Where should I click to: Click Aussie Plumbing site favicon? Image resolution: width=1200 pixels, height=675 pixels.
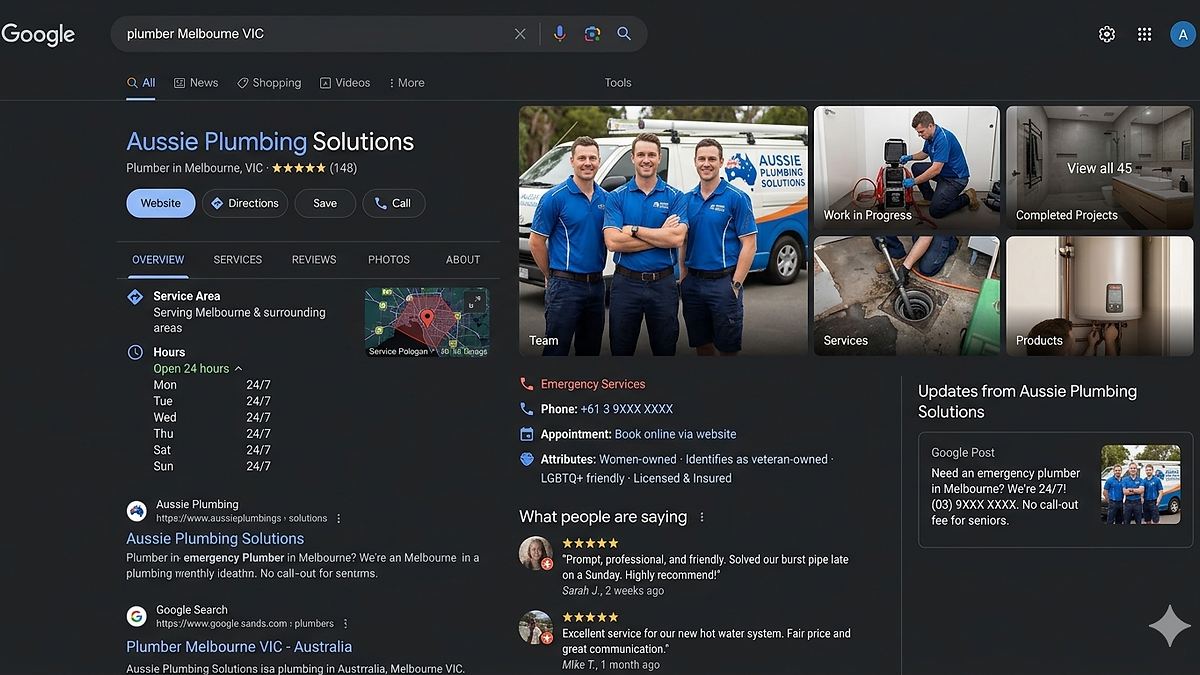click(x=136, y=511)
